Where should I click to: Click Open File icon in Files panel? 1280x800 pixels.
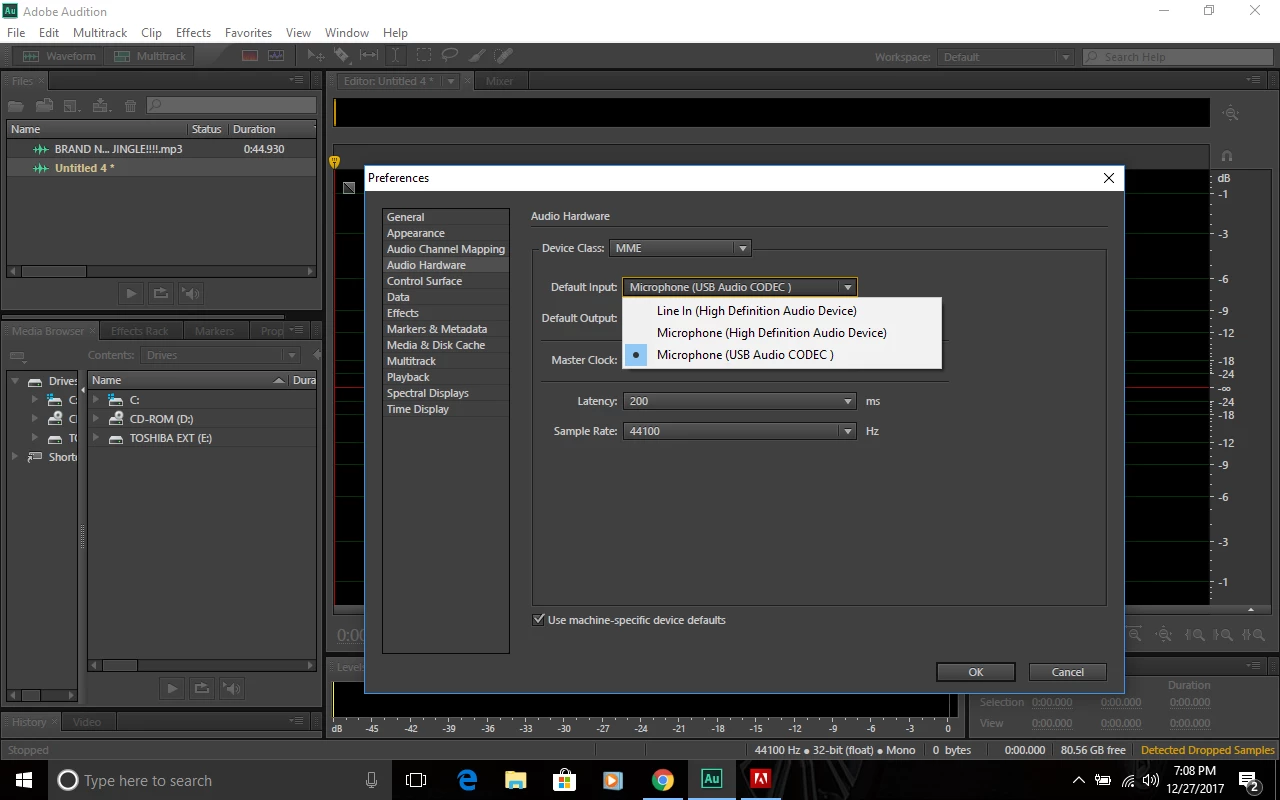pyautogui.click(x=16, y=105)
